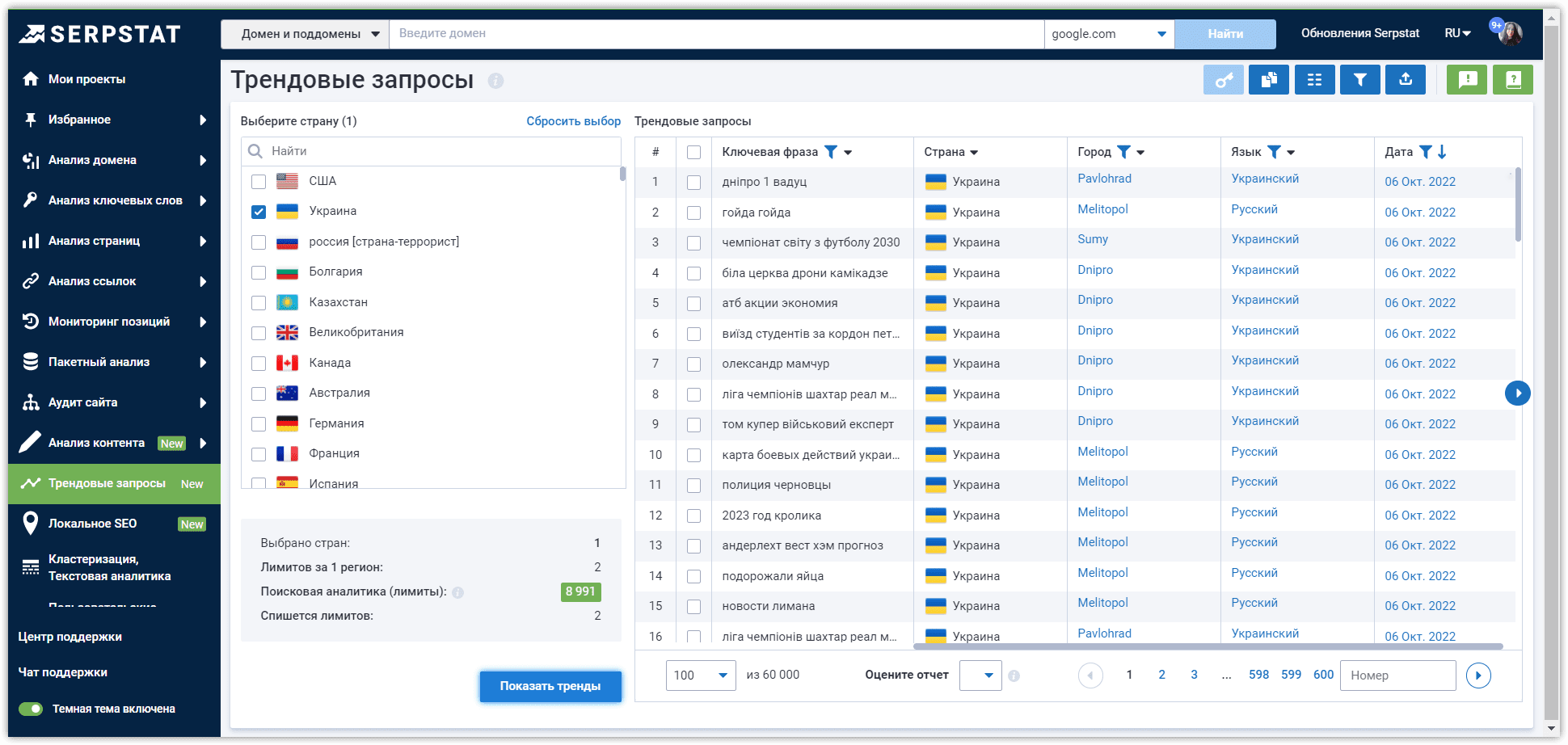The height and width of the screenshot is (745, 1568).
Task: Check the Казахстан country checkbox
Action: click(259, 303)
